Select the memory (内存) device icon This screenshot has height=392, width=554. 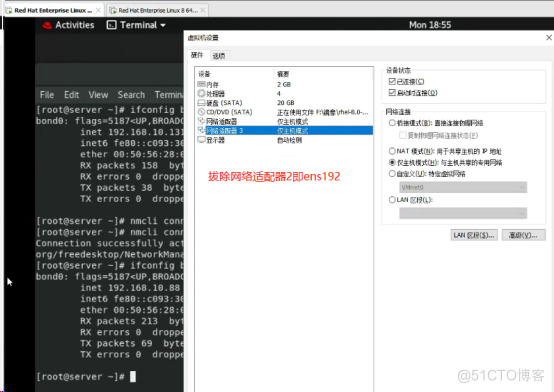coord(201,84)
